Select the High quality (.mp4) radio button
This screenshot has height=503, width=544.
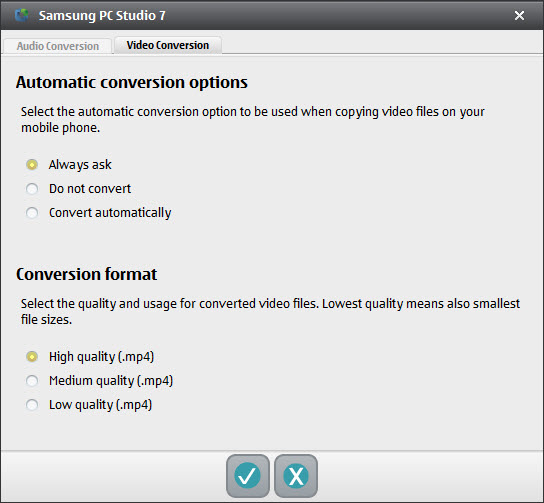(32, 357)
